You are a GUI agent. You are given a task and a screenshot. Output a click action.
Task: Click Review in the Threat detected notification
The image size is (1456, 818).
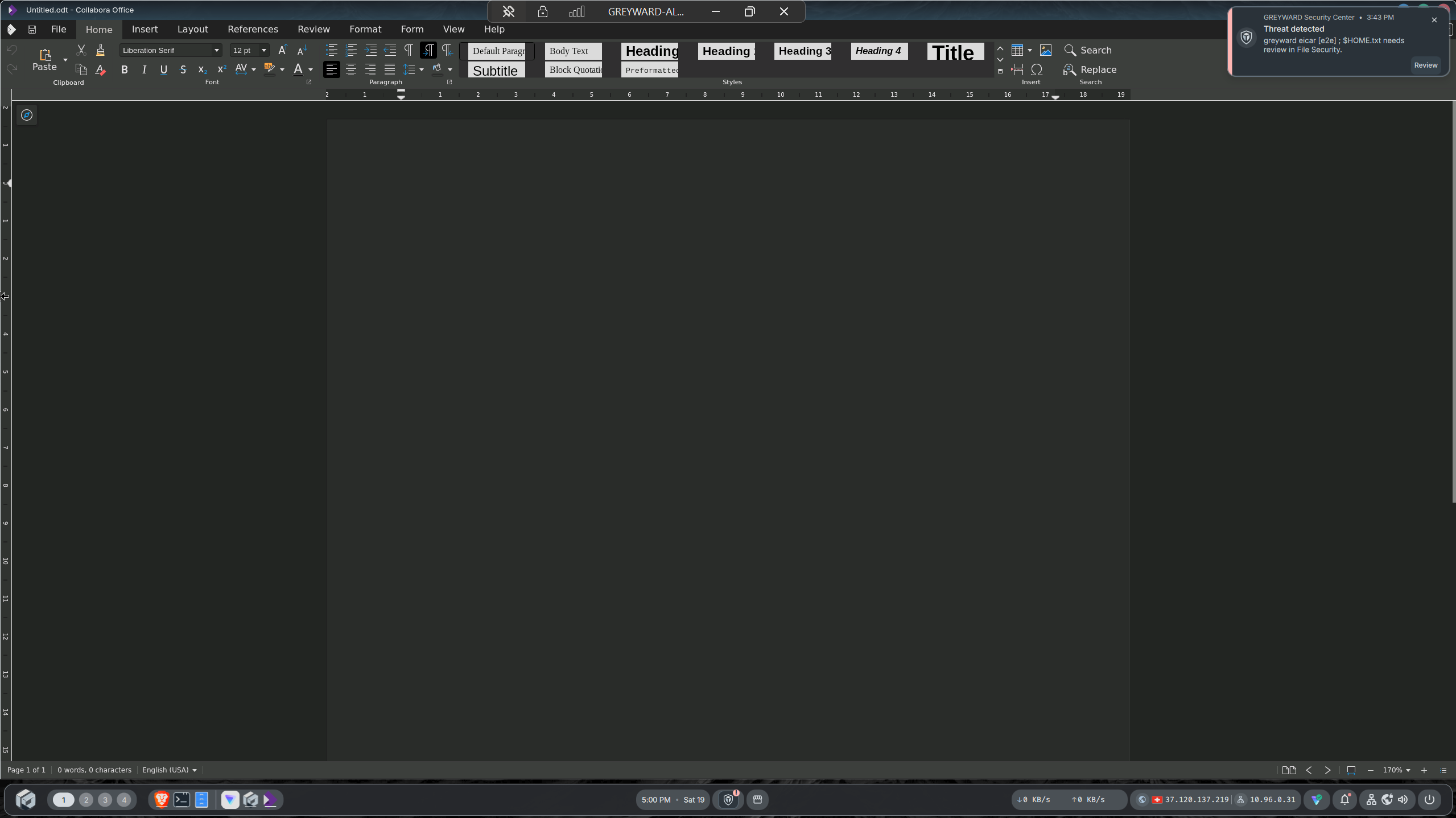click(1426, 65)
